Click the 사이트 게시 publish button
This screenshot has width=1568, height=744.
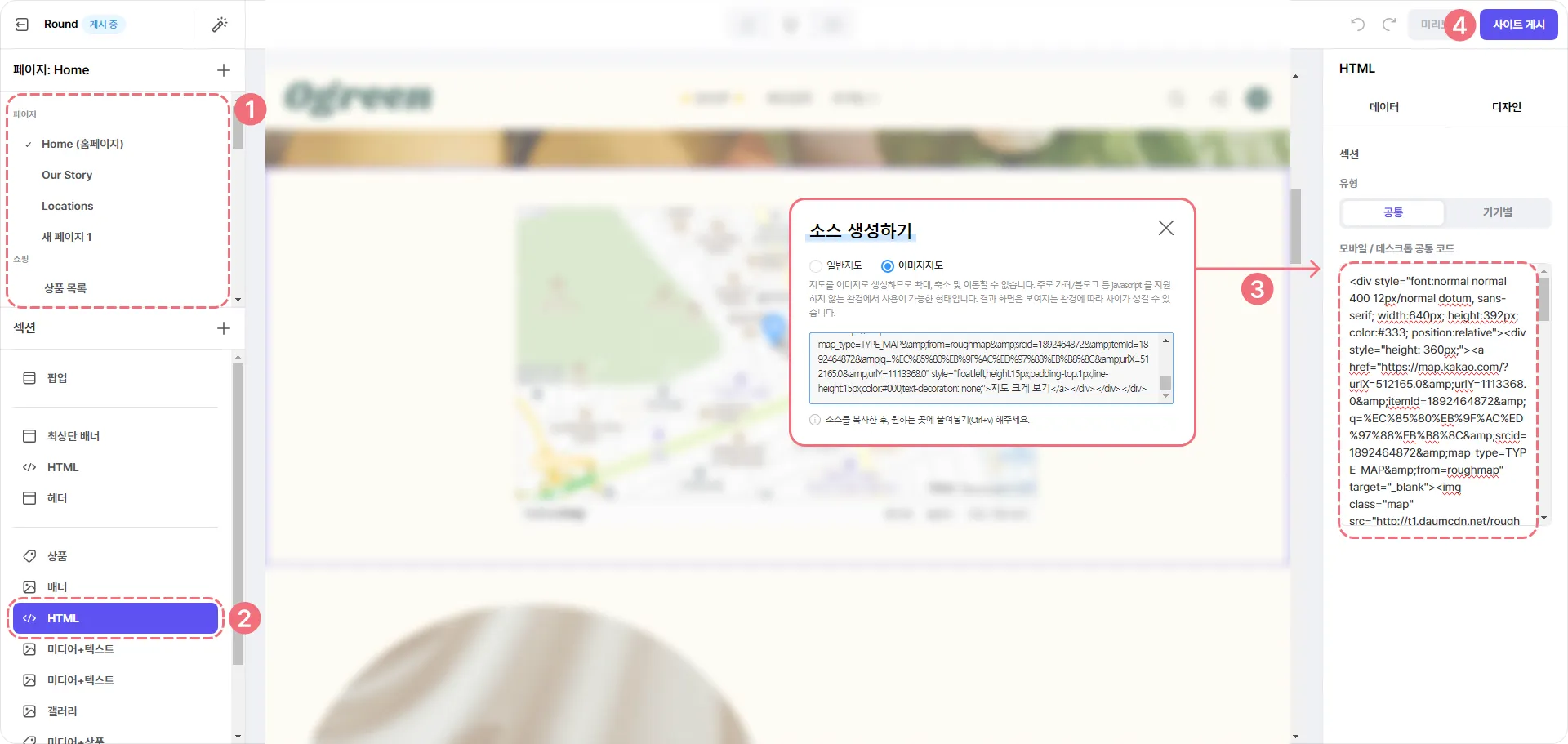pyautogui.click(x=1519, y=25)
